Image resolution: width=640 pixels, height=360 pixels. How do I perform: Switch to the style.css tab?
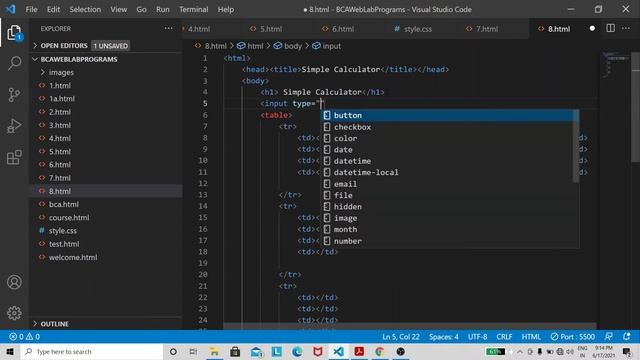413,29
